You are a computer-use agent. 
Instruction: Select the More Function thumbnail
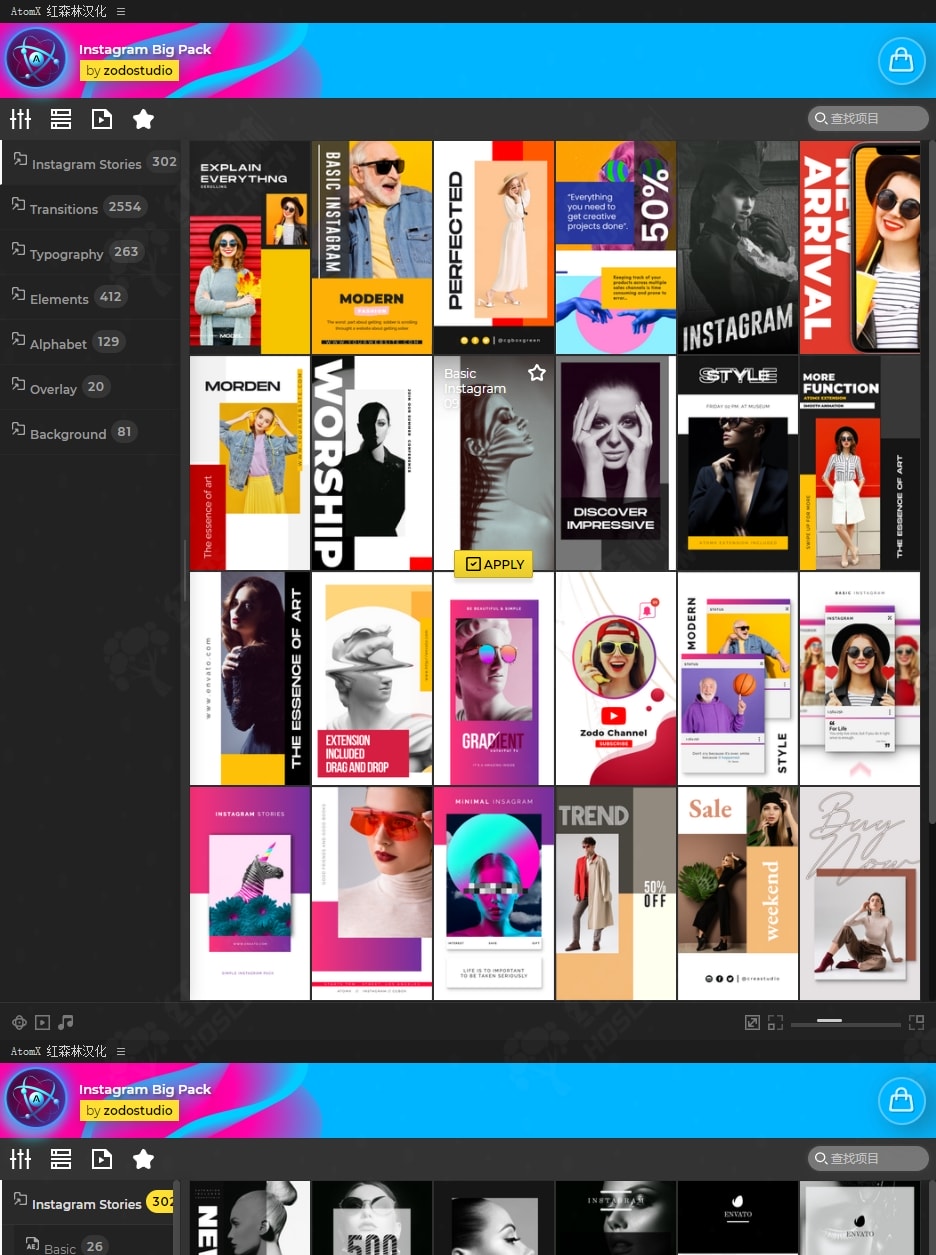tap(860, 463)
